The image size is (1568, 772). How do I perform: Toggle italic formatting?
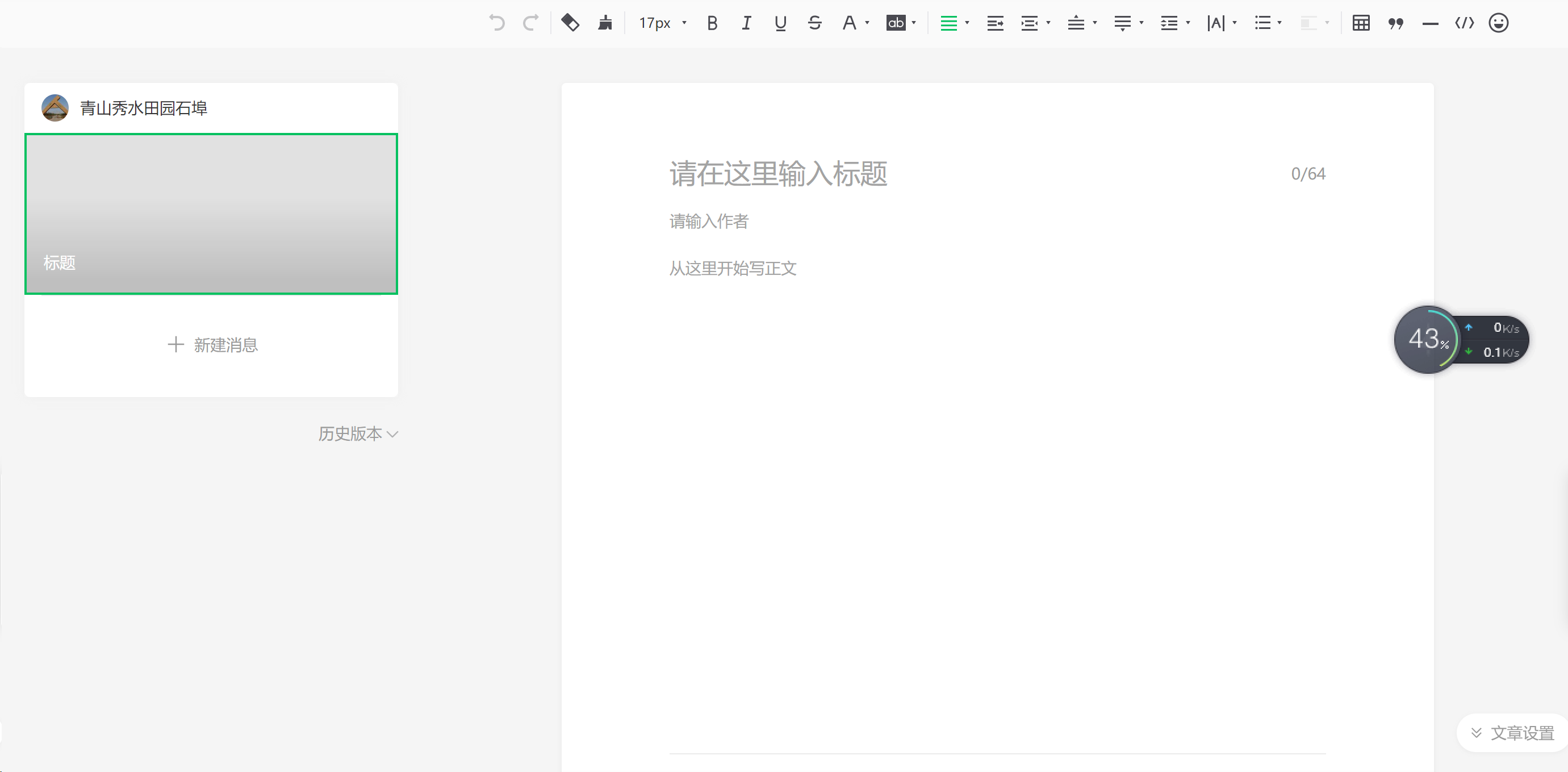tap(746, 23)
